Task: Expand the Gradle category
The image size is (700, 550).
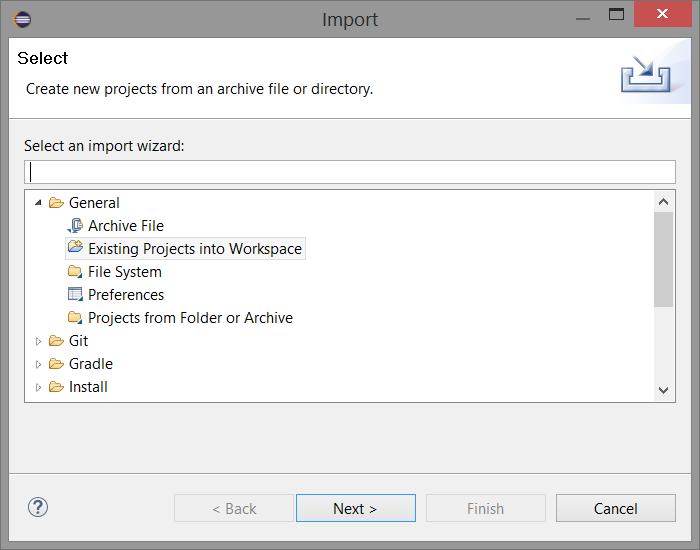Action: pos(38,364)
